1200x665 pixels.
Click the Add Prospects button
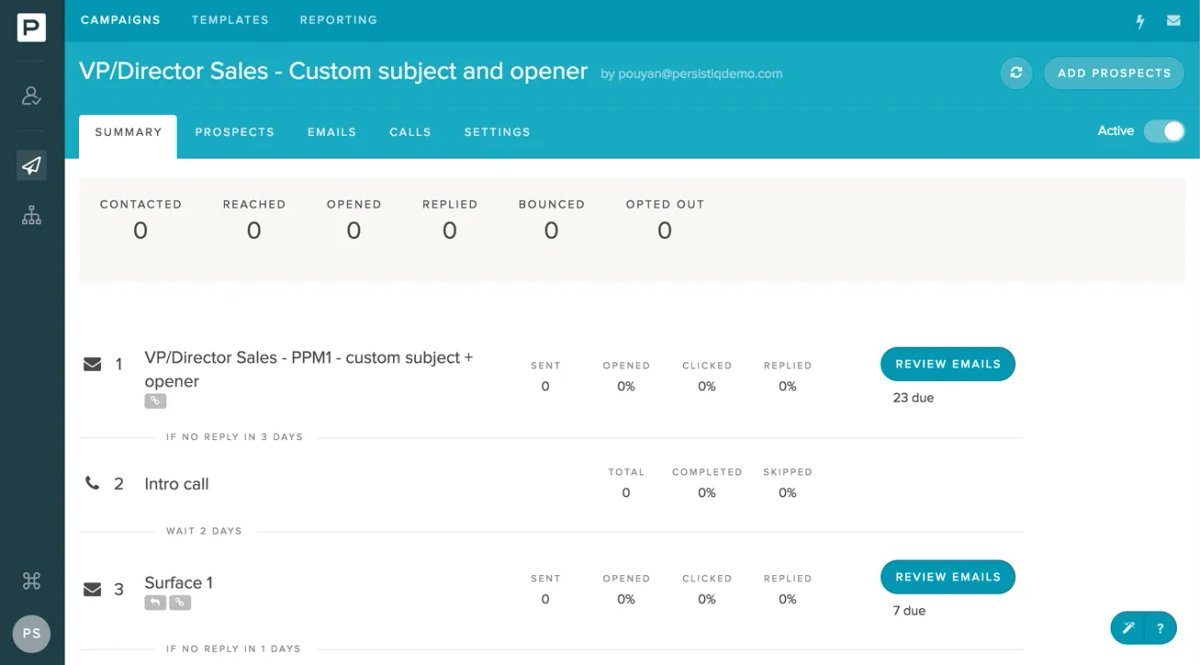1114,73
